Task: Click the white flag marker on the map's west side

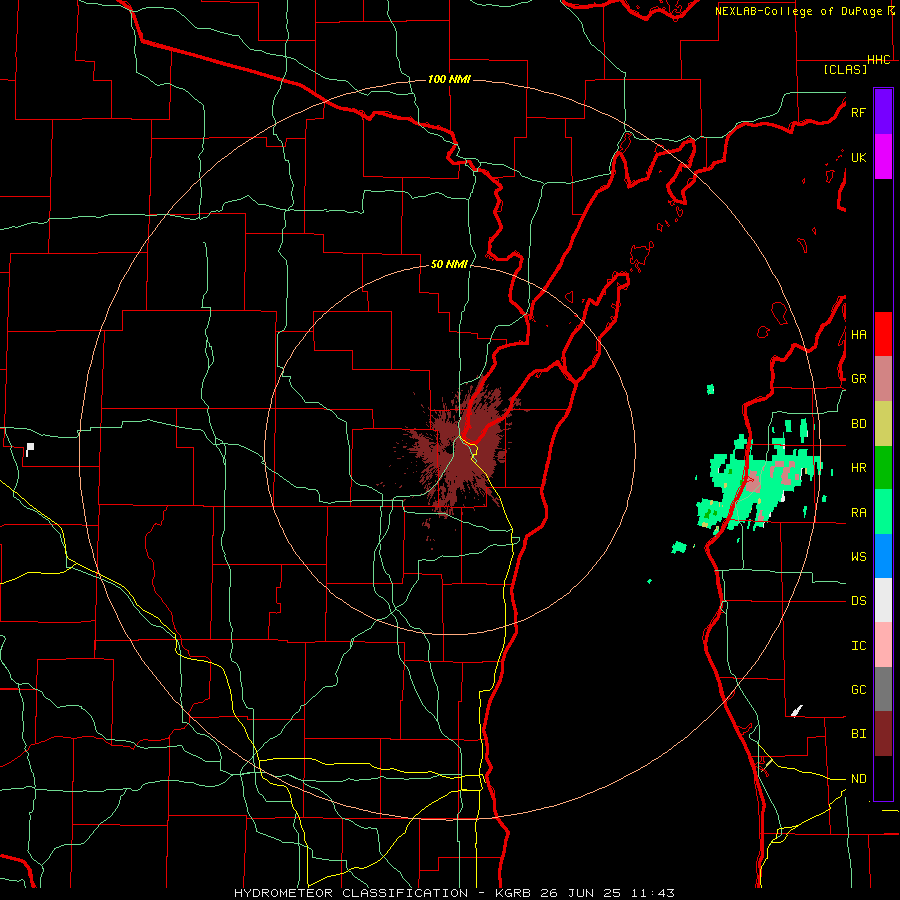Action: pyautogui.click(x=30, y=449)
